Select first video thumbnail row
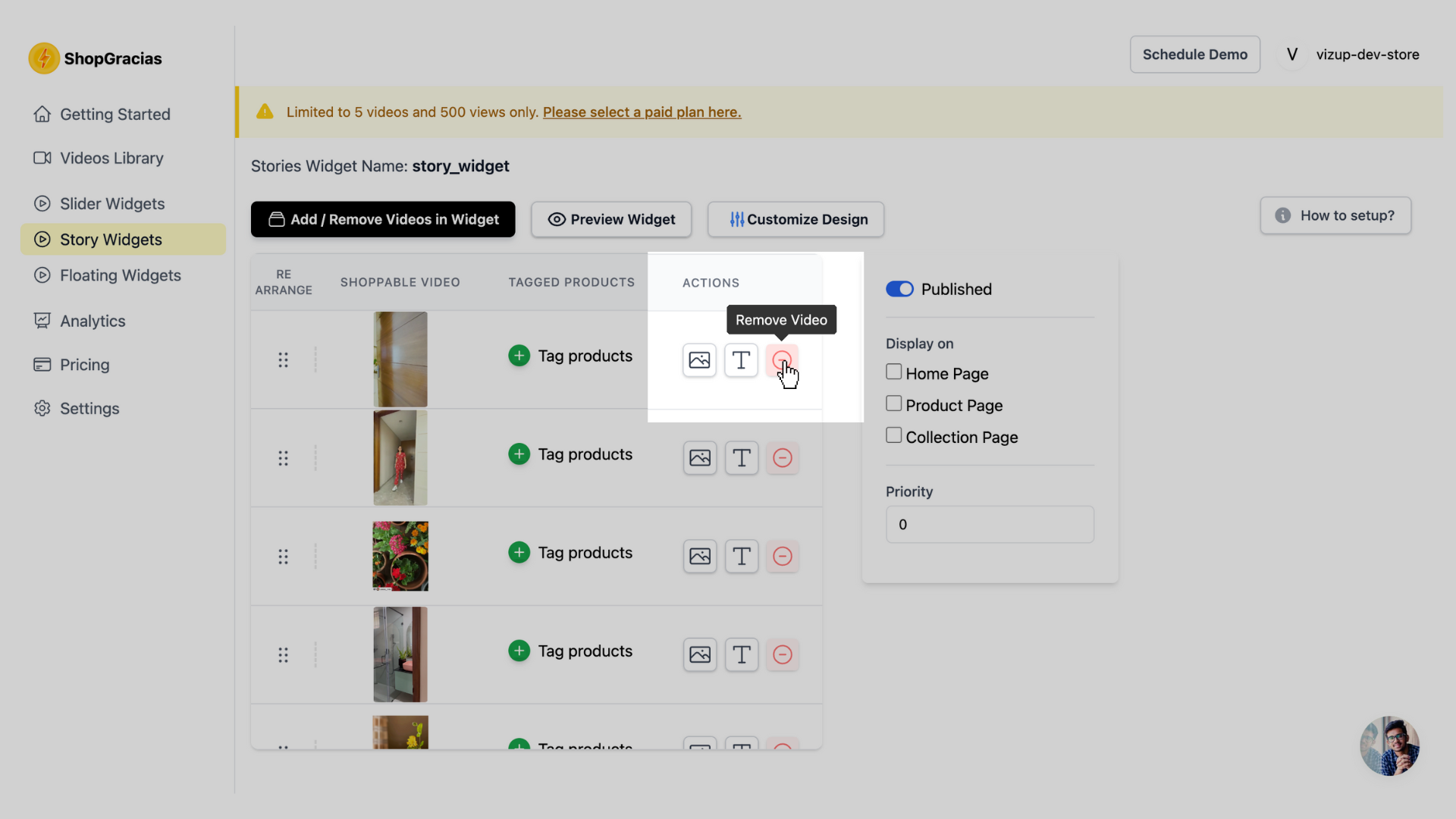1456x819 pixels. [399, 358]
